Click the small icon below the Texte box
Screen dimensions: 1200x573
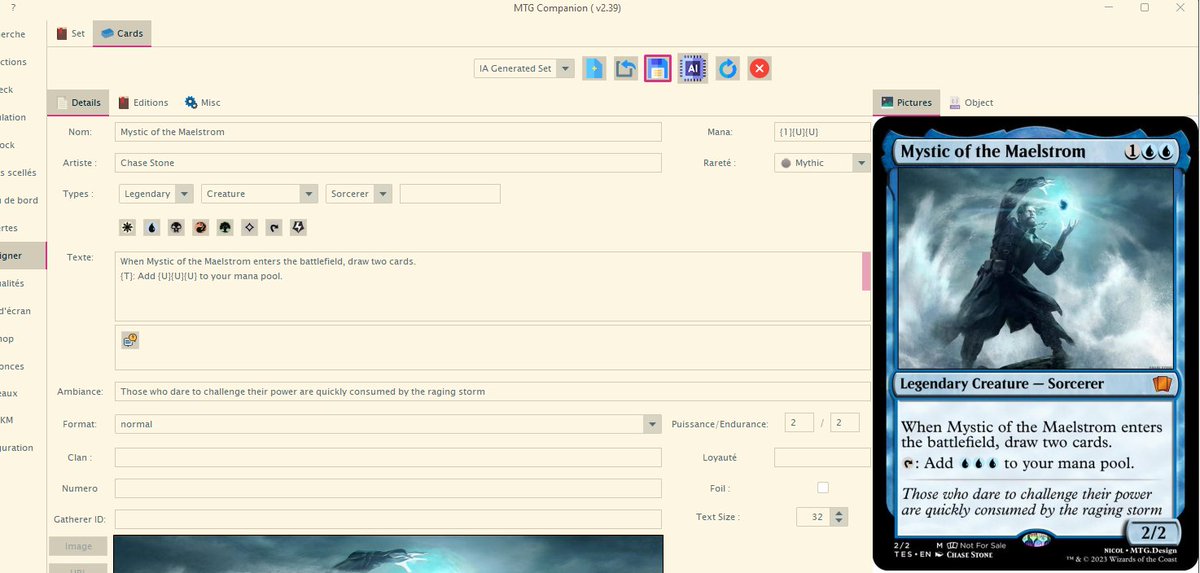pyautogui.click(x=130, y=340)
